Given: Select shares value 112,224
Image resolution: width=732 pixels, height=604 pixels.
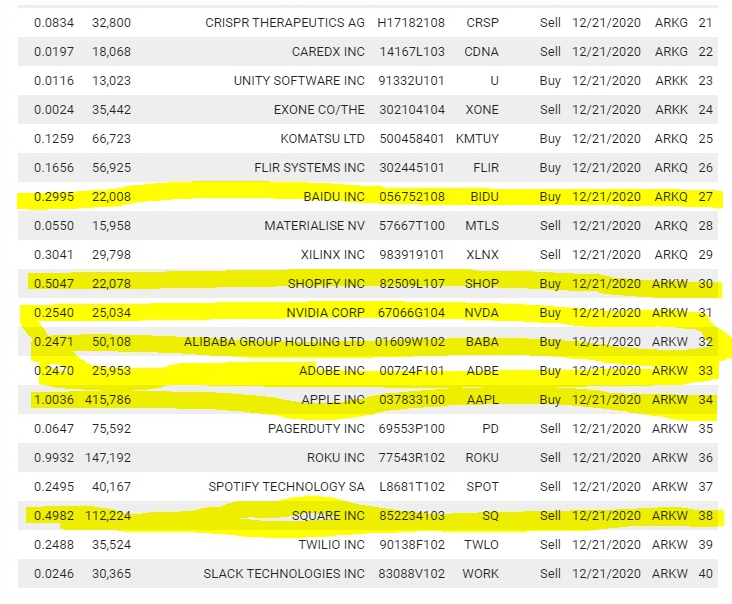Looking at the screenshot, I should pyautogui.click(x=108, y=515).
